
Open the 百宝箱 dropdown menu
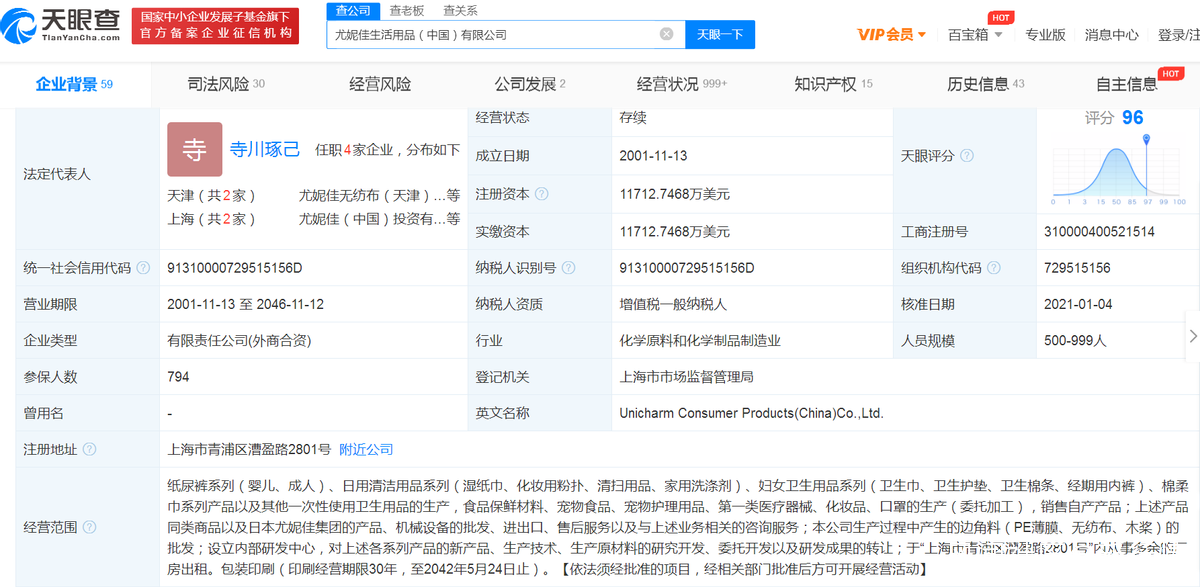976,35
